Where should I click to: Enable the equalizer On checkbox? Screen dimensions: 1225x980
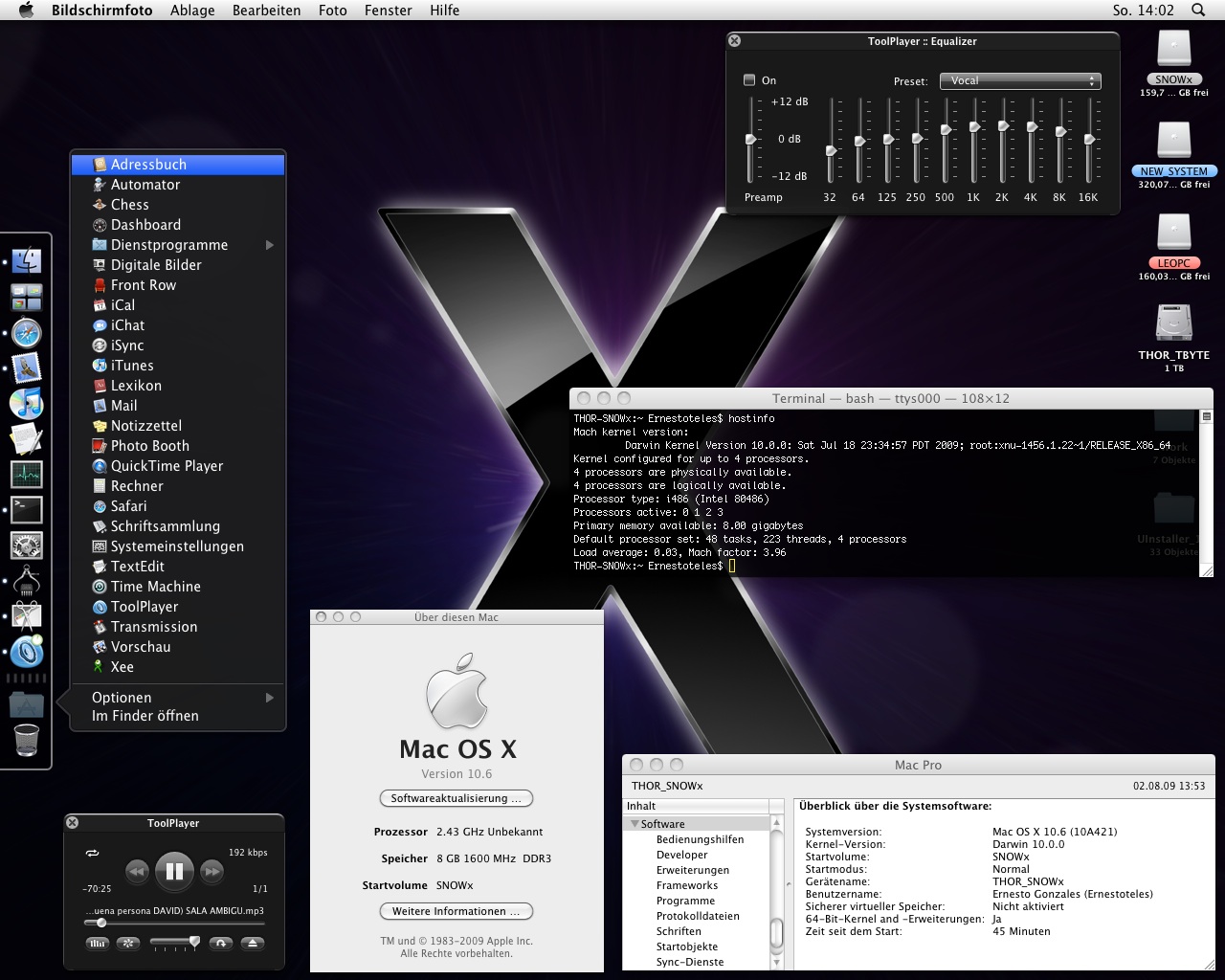(x=749, y=80)
